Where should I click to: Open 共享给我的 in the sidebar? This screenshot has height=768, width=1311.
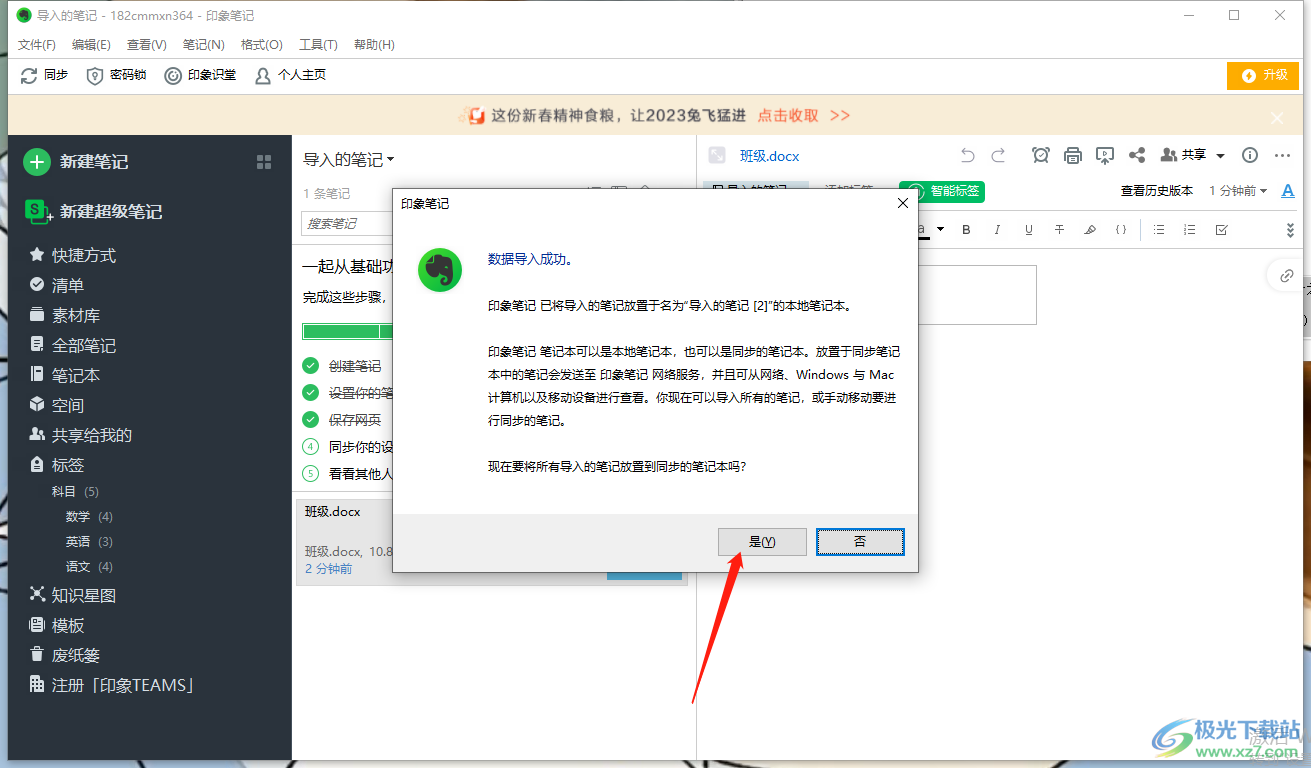click(x=80, y=435)
